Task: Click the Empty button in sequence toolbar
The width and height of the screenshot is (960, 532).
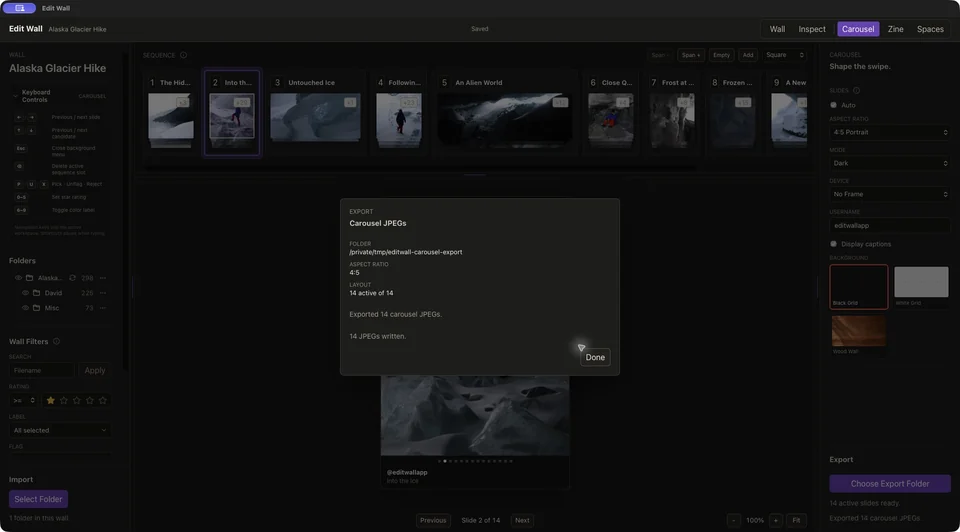Action: pos(721,55)
